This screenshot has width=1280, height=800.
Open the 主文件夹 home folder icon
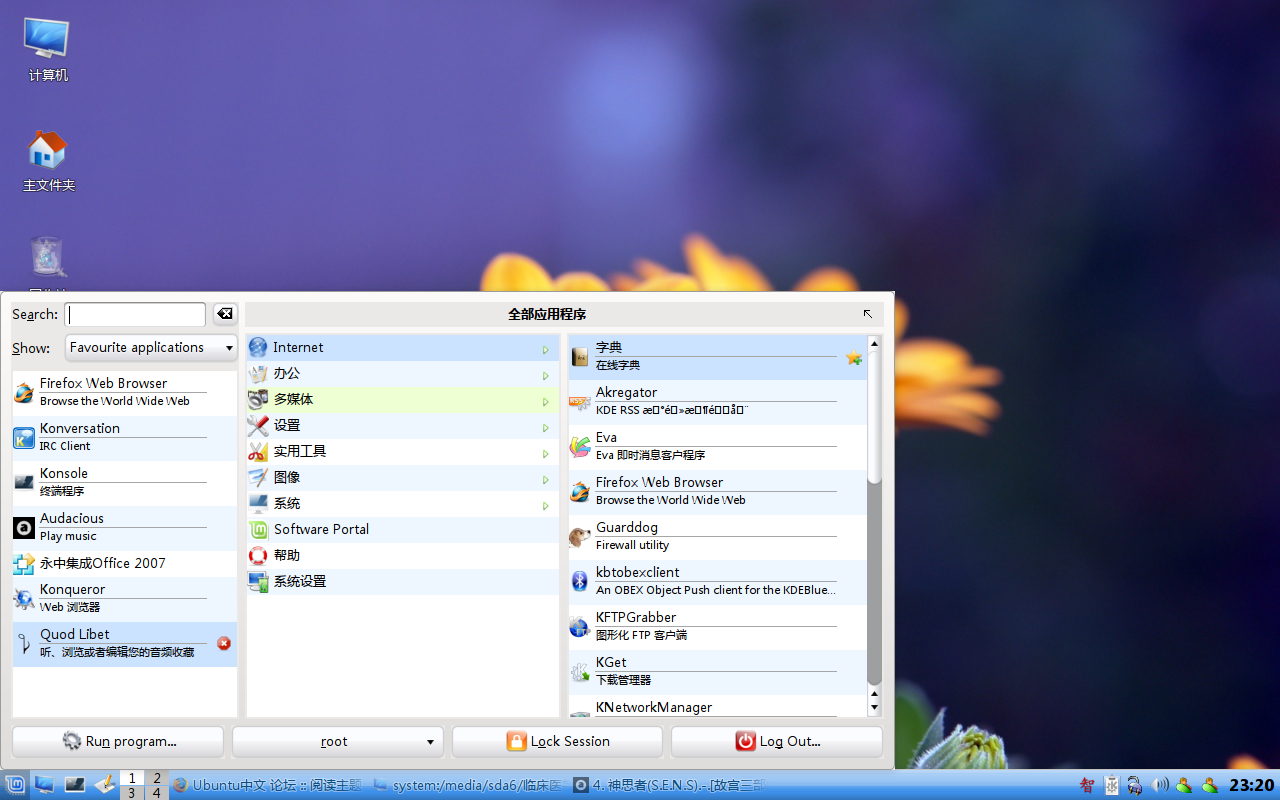[x=48, y=160]
